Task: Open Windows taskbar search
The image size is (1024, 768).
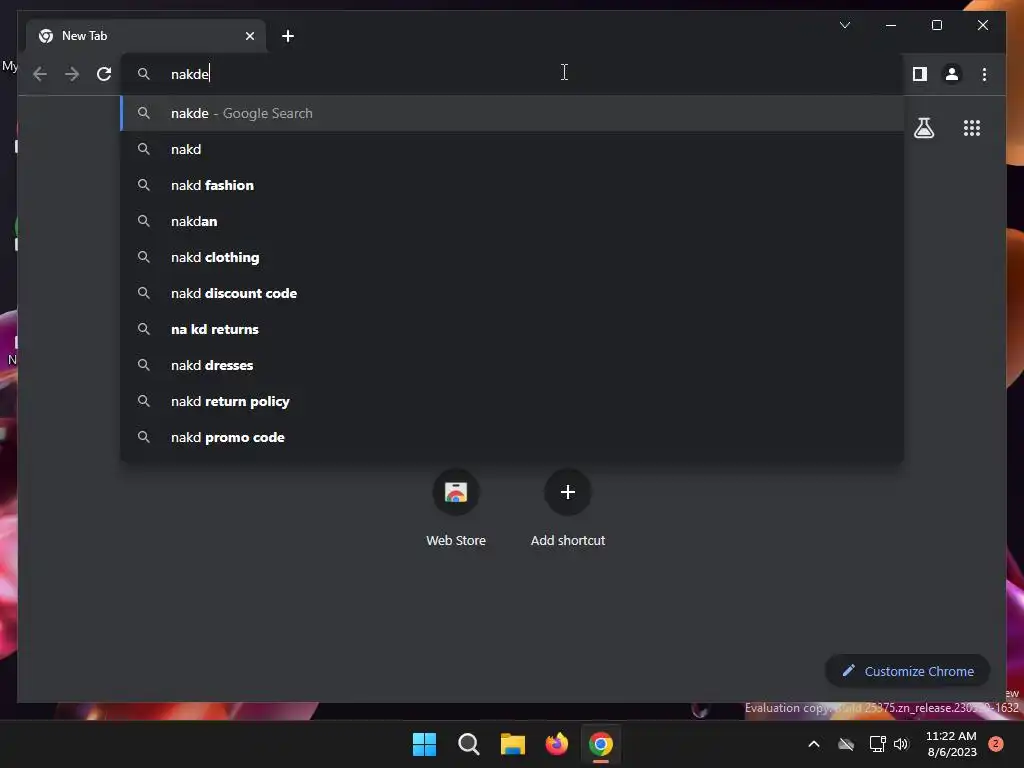Action: [x=468, y=744]
